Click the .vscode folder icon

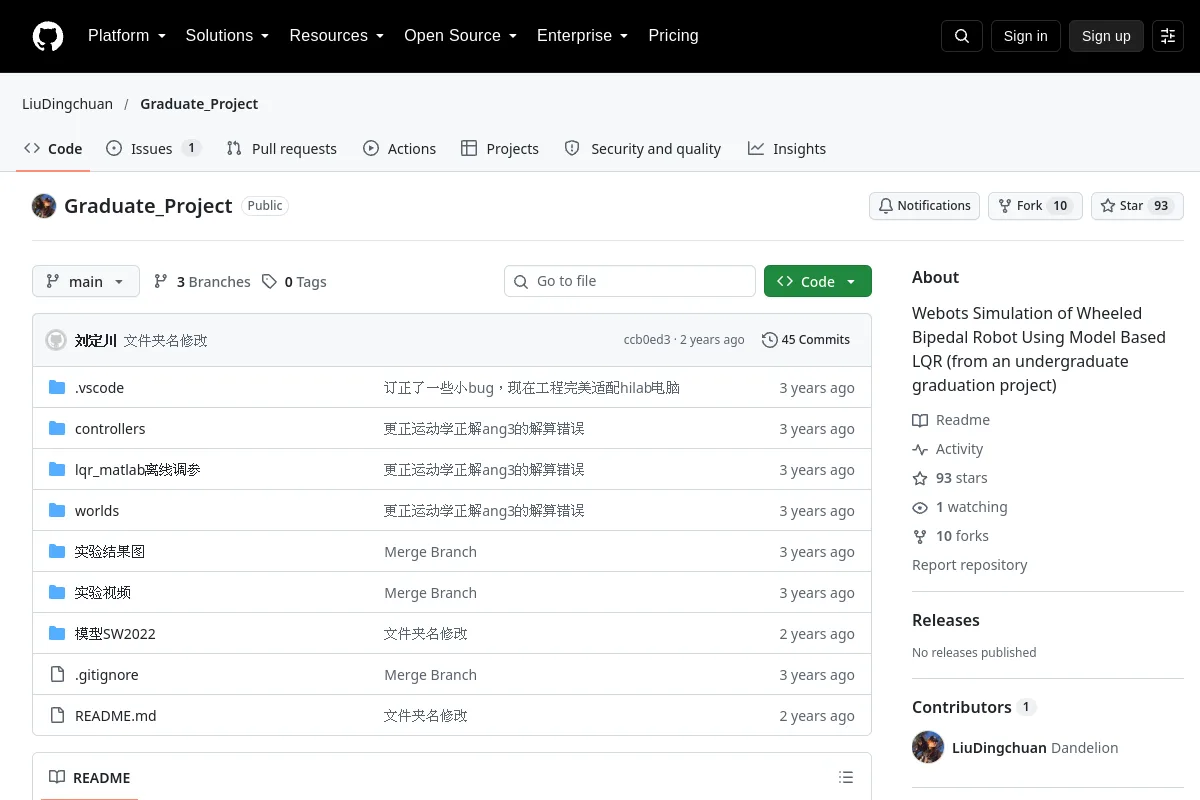pyautogui.click(x=57, y=388)
